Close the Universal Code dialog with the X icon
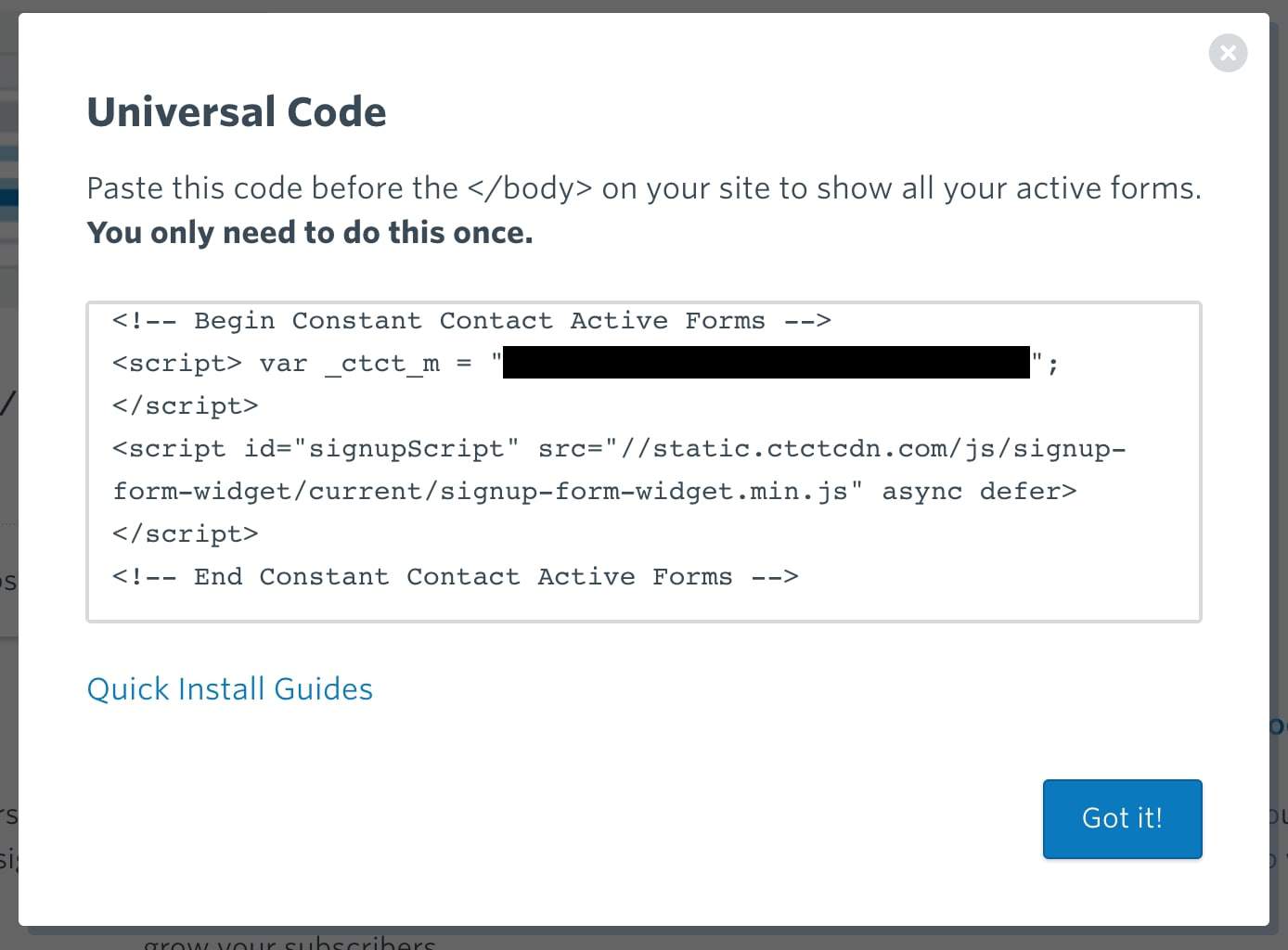1288x950 pixels. pos(1228,53)
